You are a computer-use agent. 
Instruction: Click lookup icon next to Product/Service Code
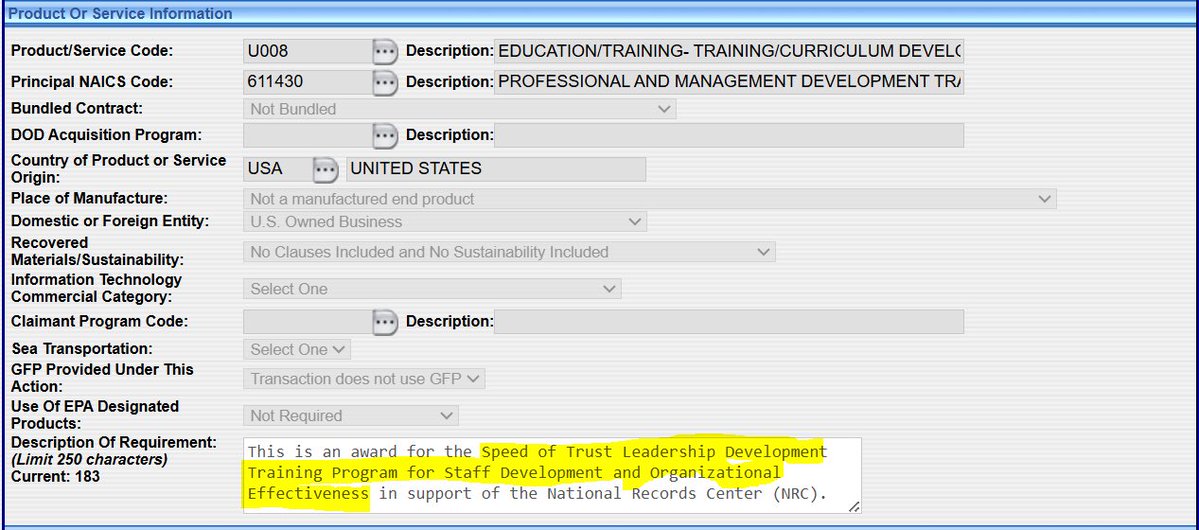[385, 51]
